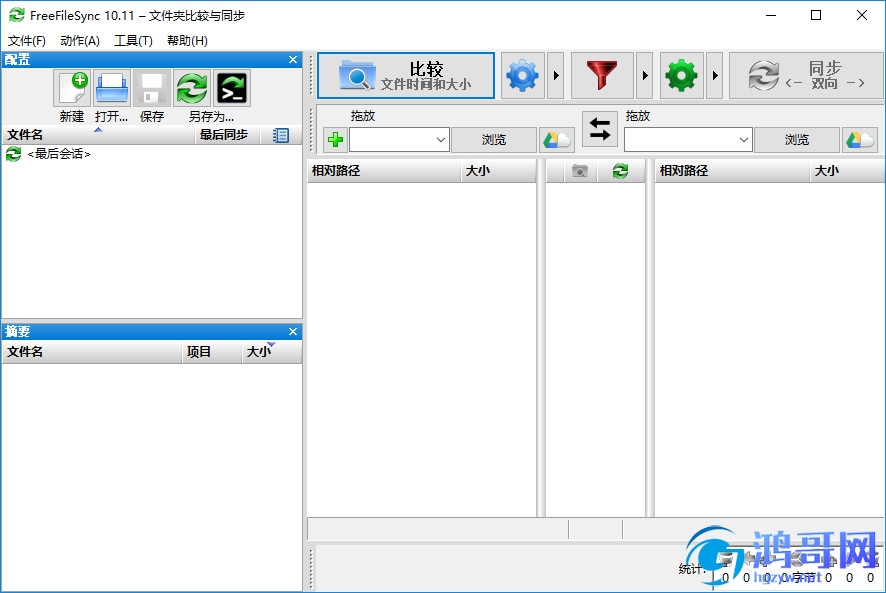Open the 动作(A) menu

[x=80, y=41]
